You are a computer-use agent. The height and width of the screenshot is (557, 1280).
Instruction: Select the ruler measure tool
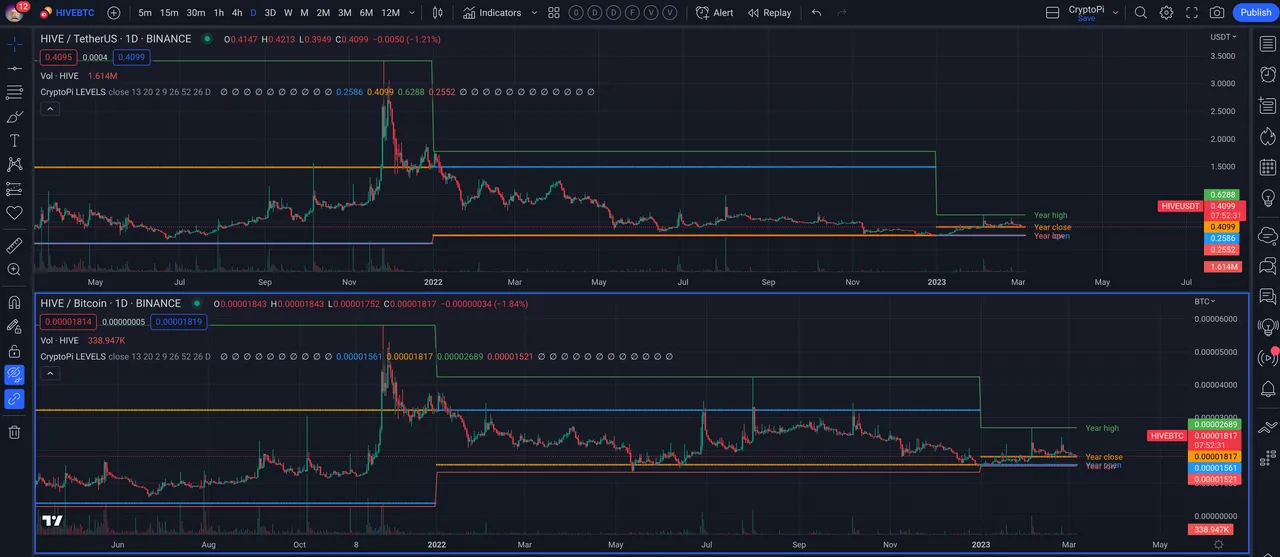tap(14, 245)
